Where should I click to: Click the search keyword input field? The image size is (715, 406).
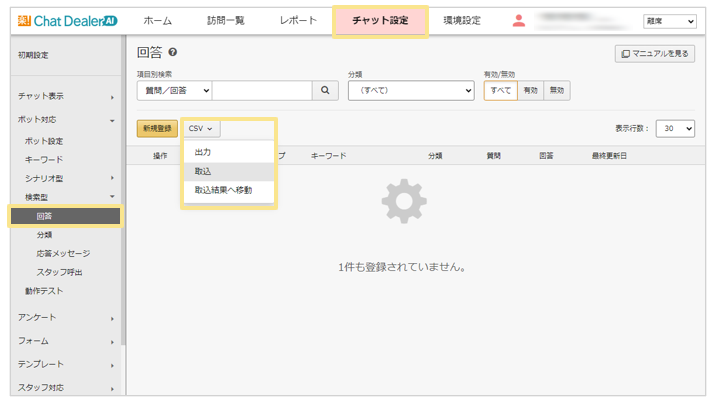coord(261,91)
